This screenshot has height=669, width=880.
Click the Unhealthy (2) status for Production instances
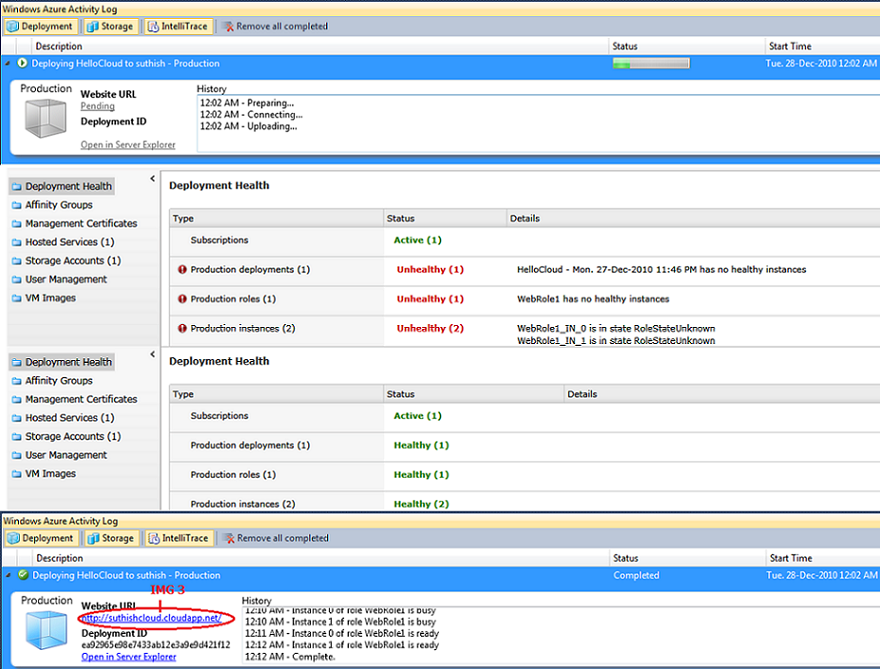430,328
